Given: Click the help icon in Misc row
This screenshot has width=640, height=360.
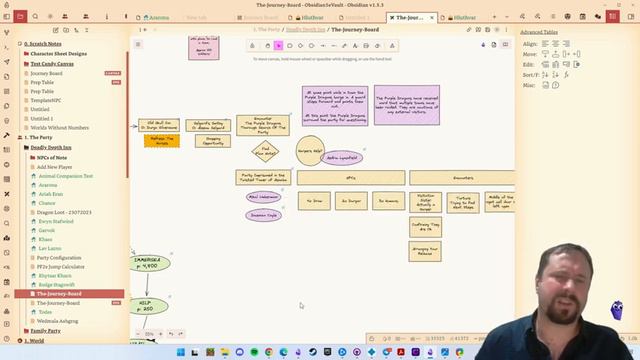Looking at the screenshot, I should 556,85.
